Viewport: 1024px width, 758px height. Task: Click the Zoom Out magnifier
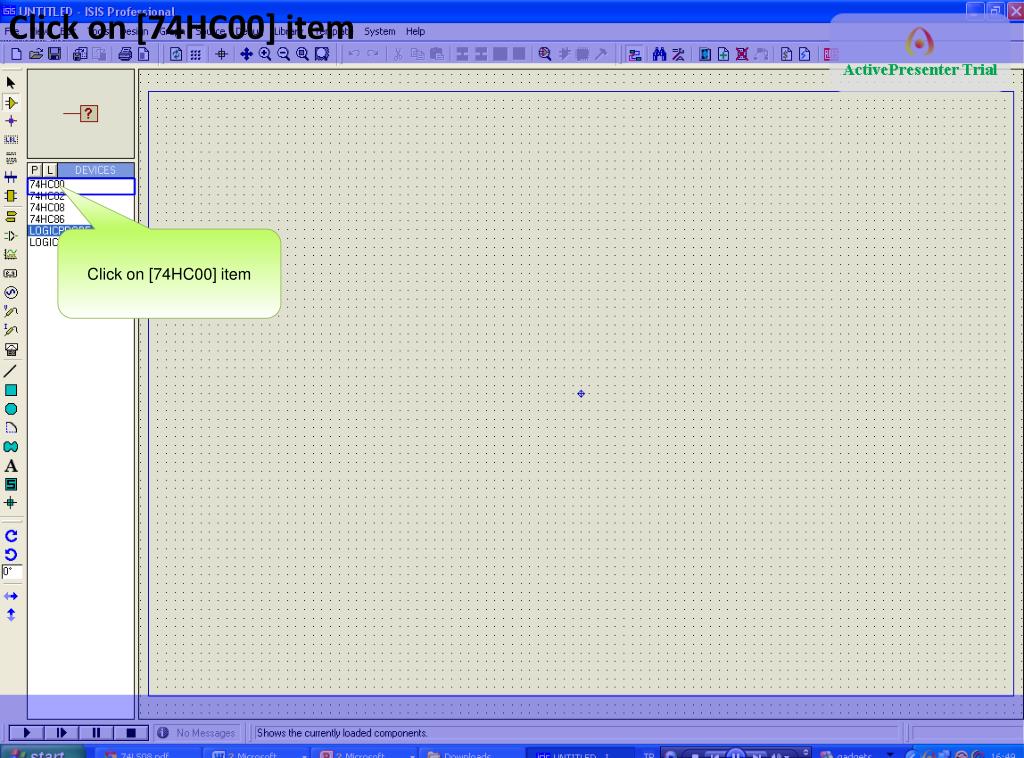pos(283,54)
